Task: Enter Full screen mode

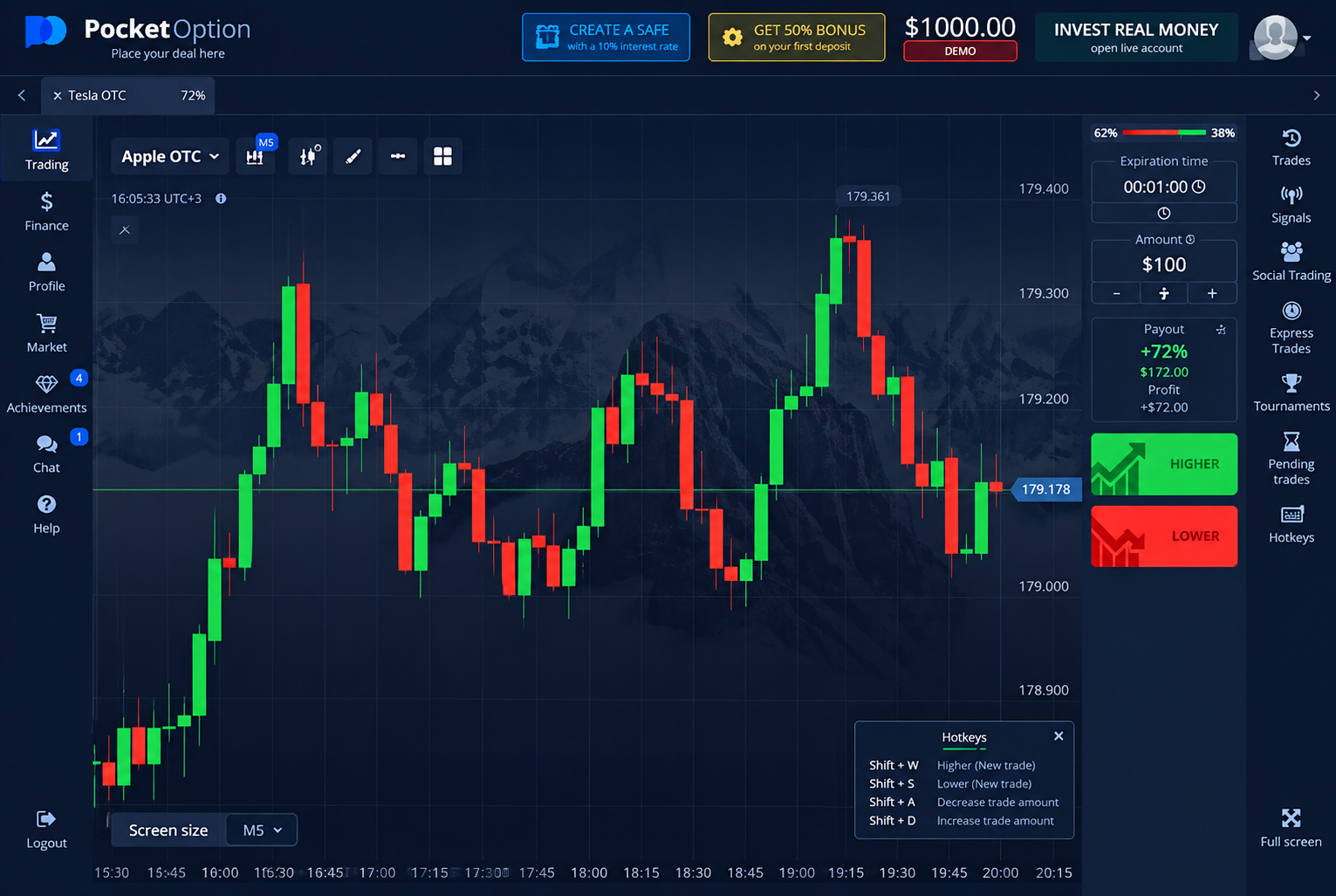Action: coord(1291,828)
